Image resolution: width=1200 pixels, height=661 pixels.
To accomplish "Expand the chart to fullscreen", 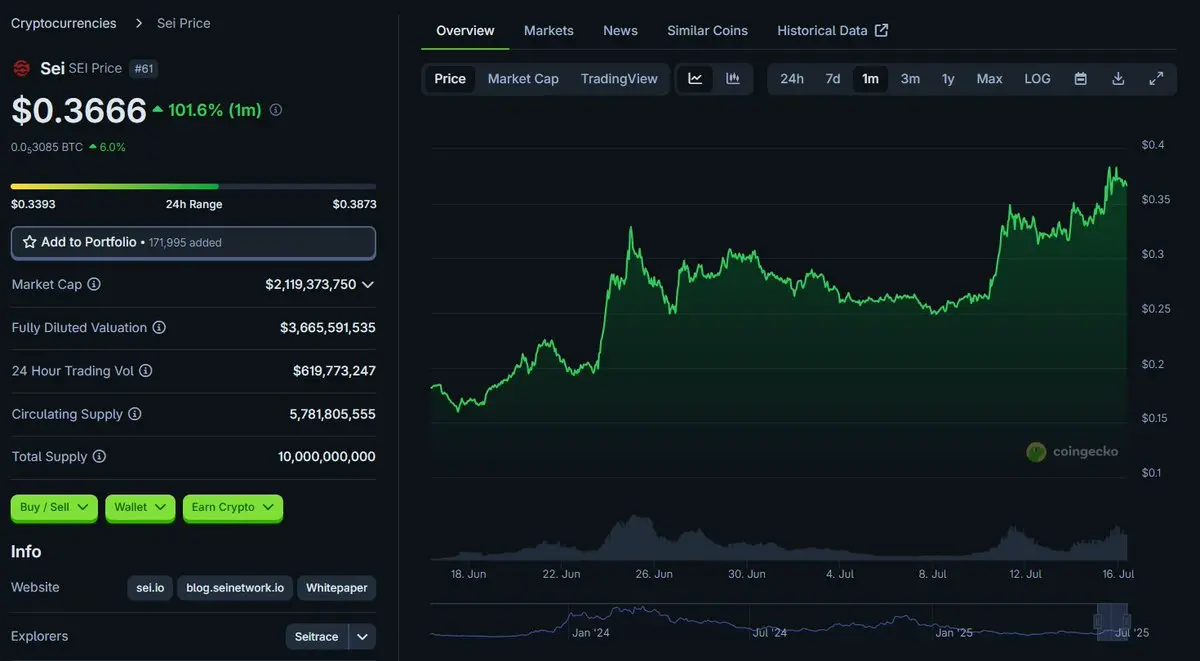I will [x=1156, y=79].
